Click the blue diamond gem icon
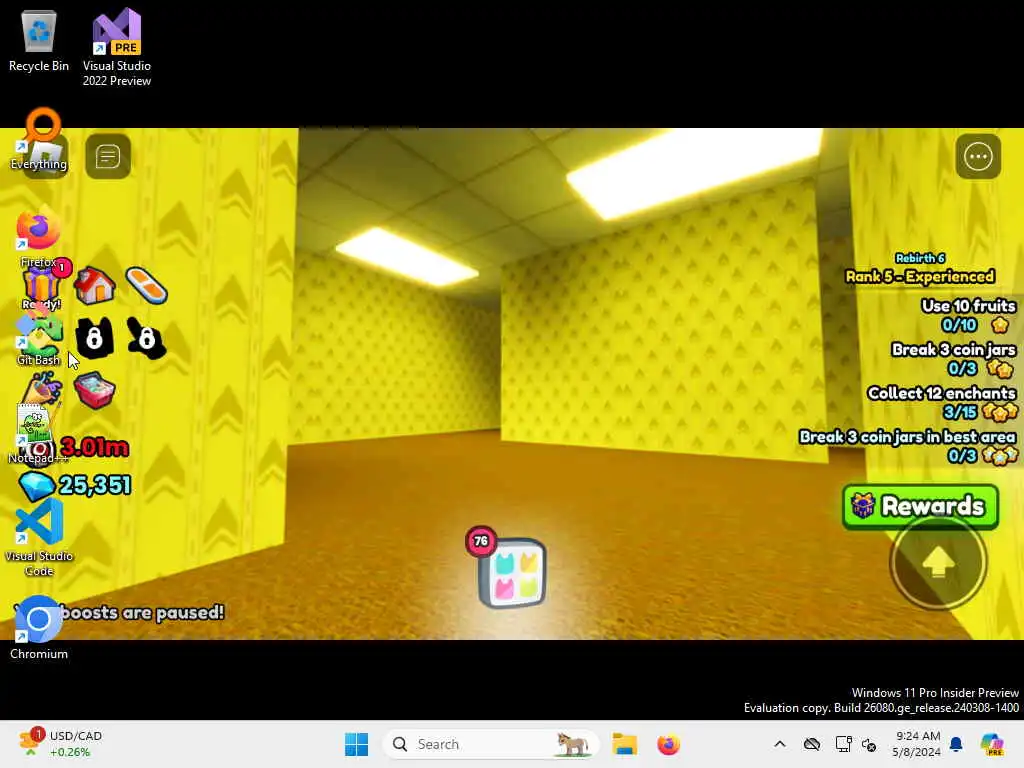Screen dimensions: 1024x768 [37, 486]
